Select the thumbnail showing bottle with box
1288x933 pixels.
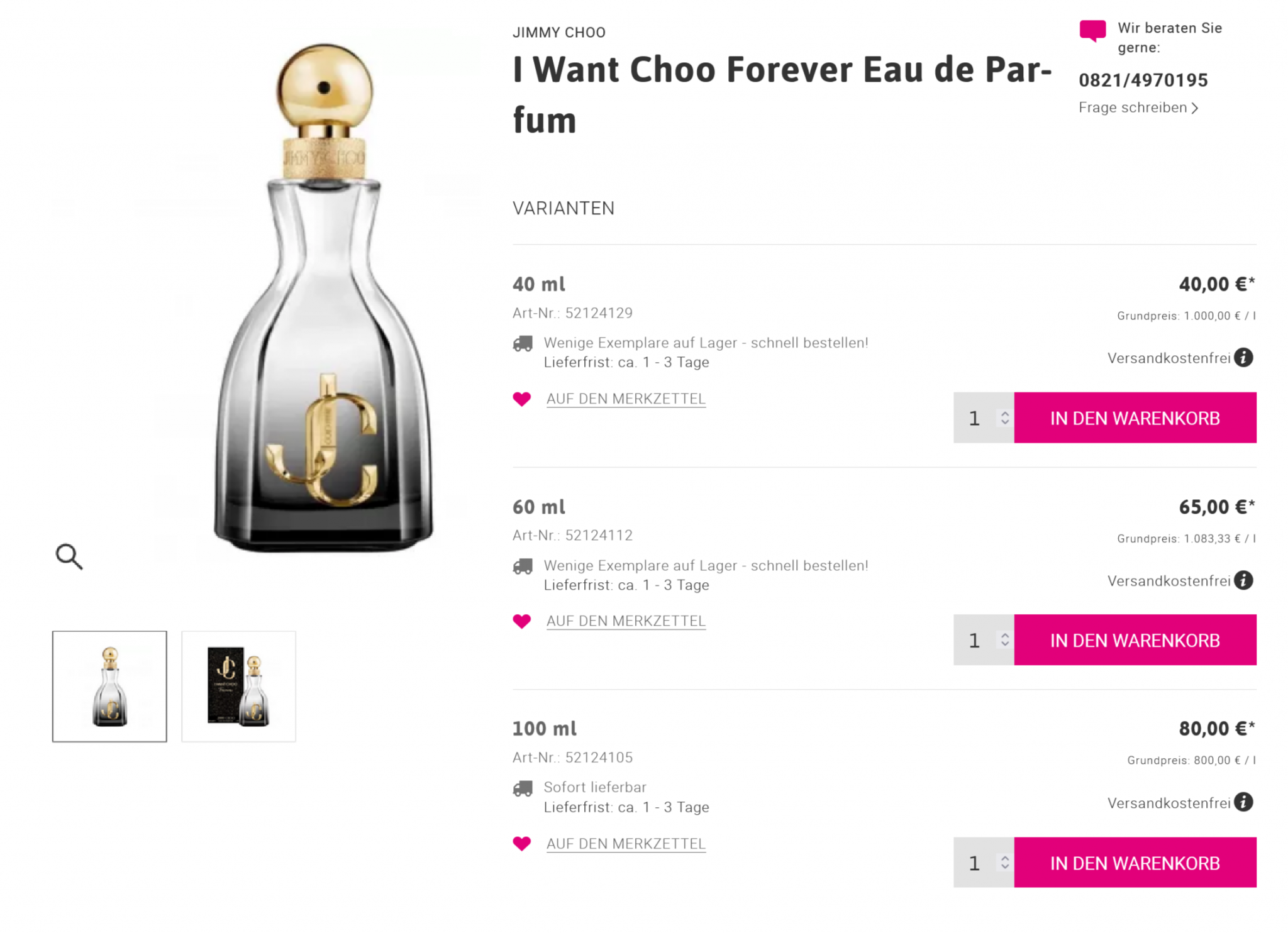click(238, 686)
